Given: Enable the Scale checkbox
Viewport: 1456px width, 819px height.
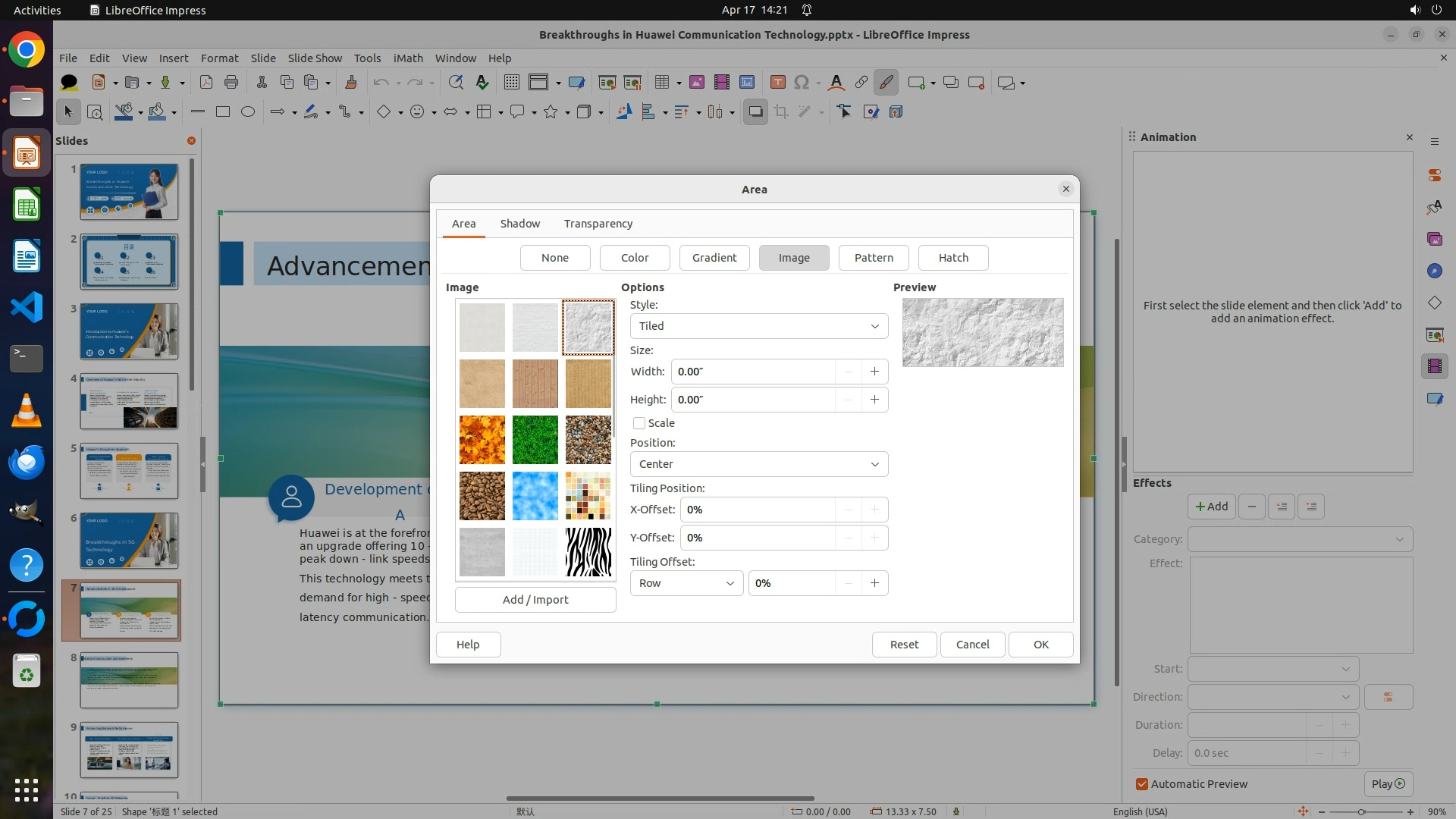Looking at the screenshot, I should 639,423.
